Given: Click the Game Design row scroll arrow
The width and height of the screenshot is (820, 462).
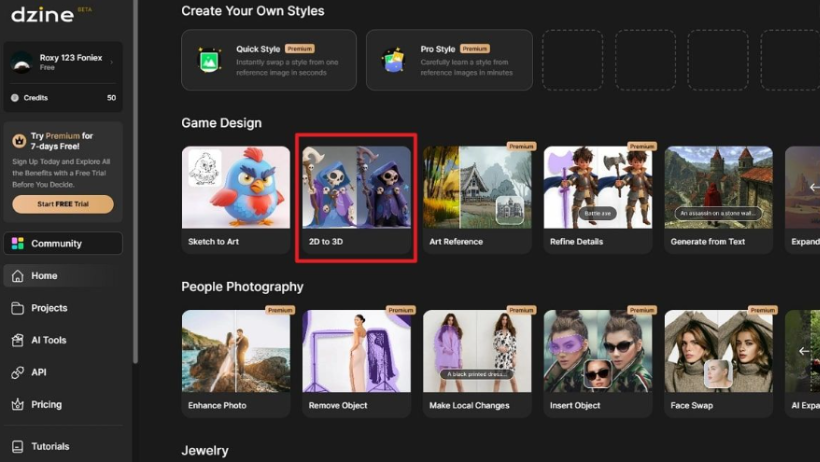Looking at the screenshot, I should [814, 187].
